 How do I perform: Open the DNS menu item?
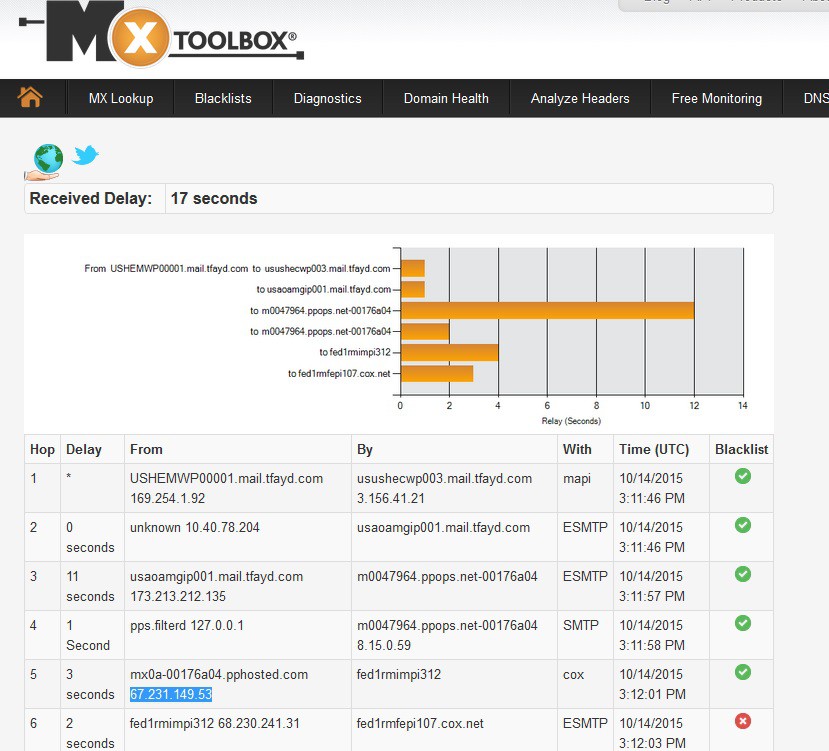816,98
